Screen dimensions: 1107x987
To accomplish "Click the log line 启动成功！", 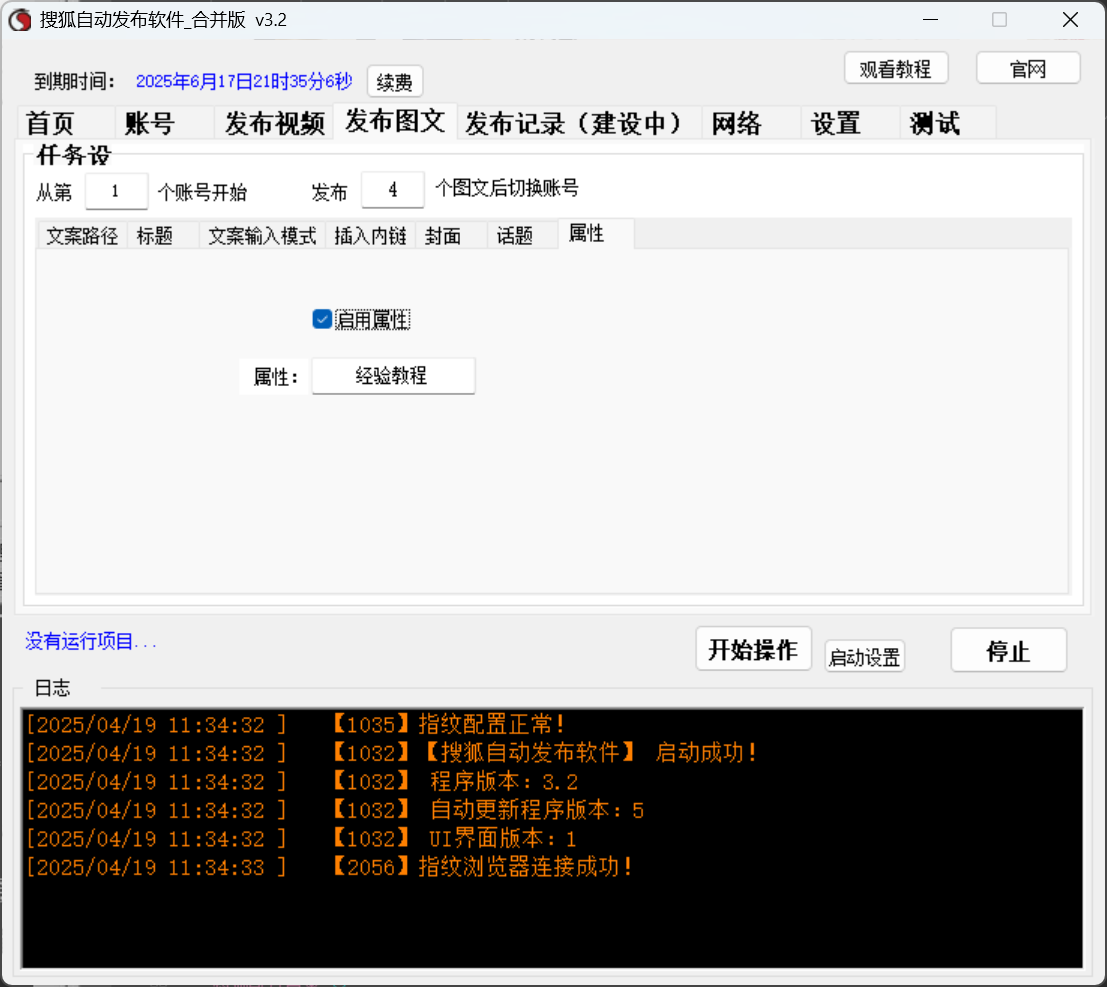I will coord(392,753).
